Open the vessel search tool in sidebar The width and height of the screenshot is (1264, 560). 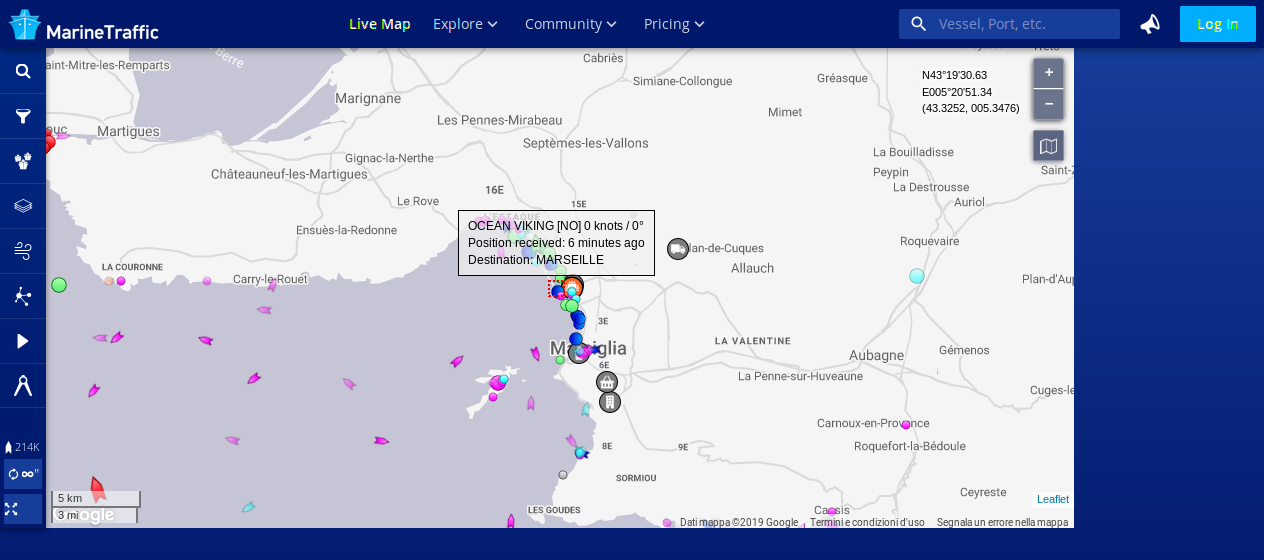point(23,71)
